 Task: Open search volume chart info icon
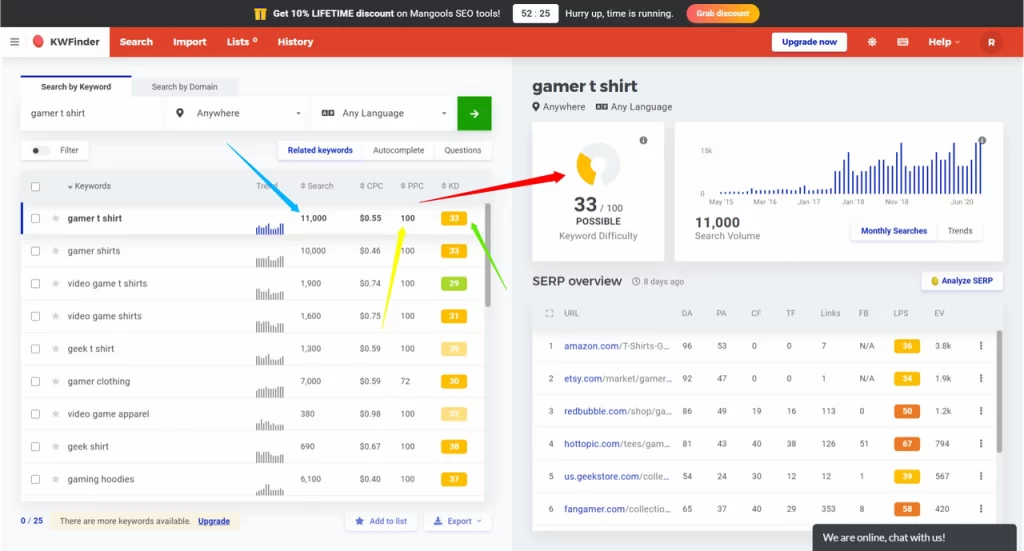pos(982,140)
